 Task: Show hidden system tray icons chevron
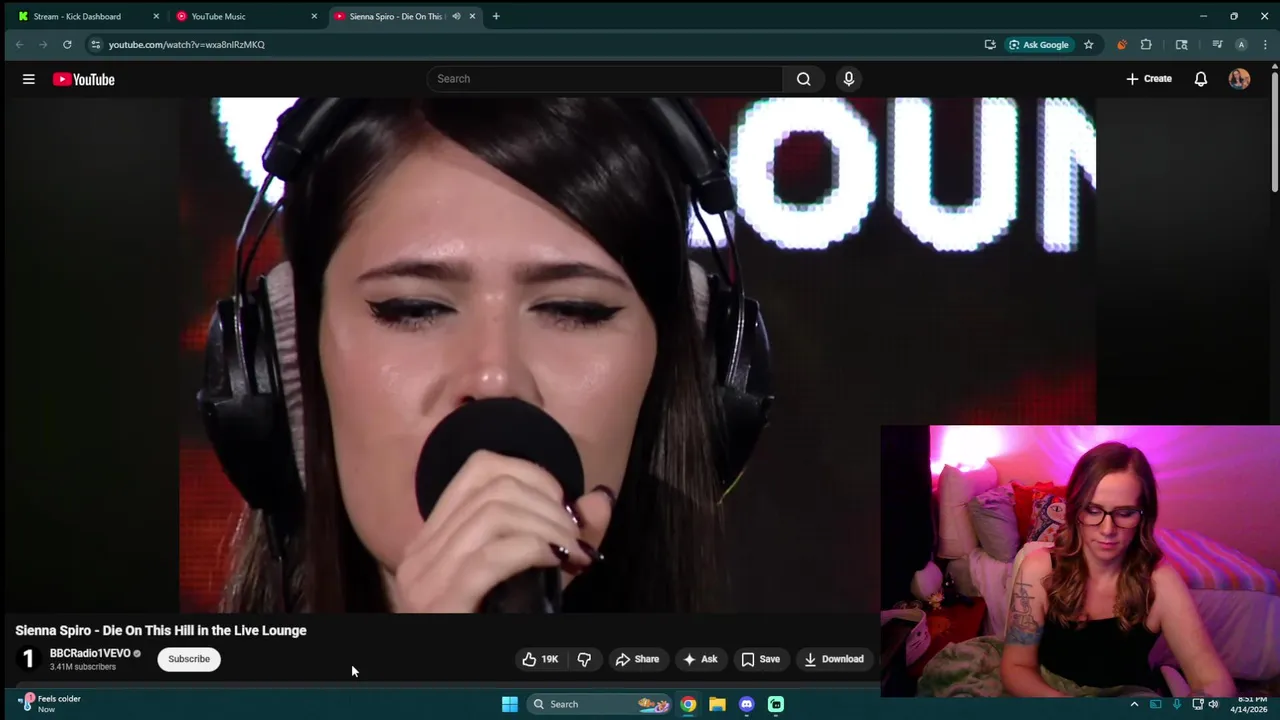click(x=1134, y=704)
